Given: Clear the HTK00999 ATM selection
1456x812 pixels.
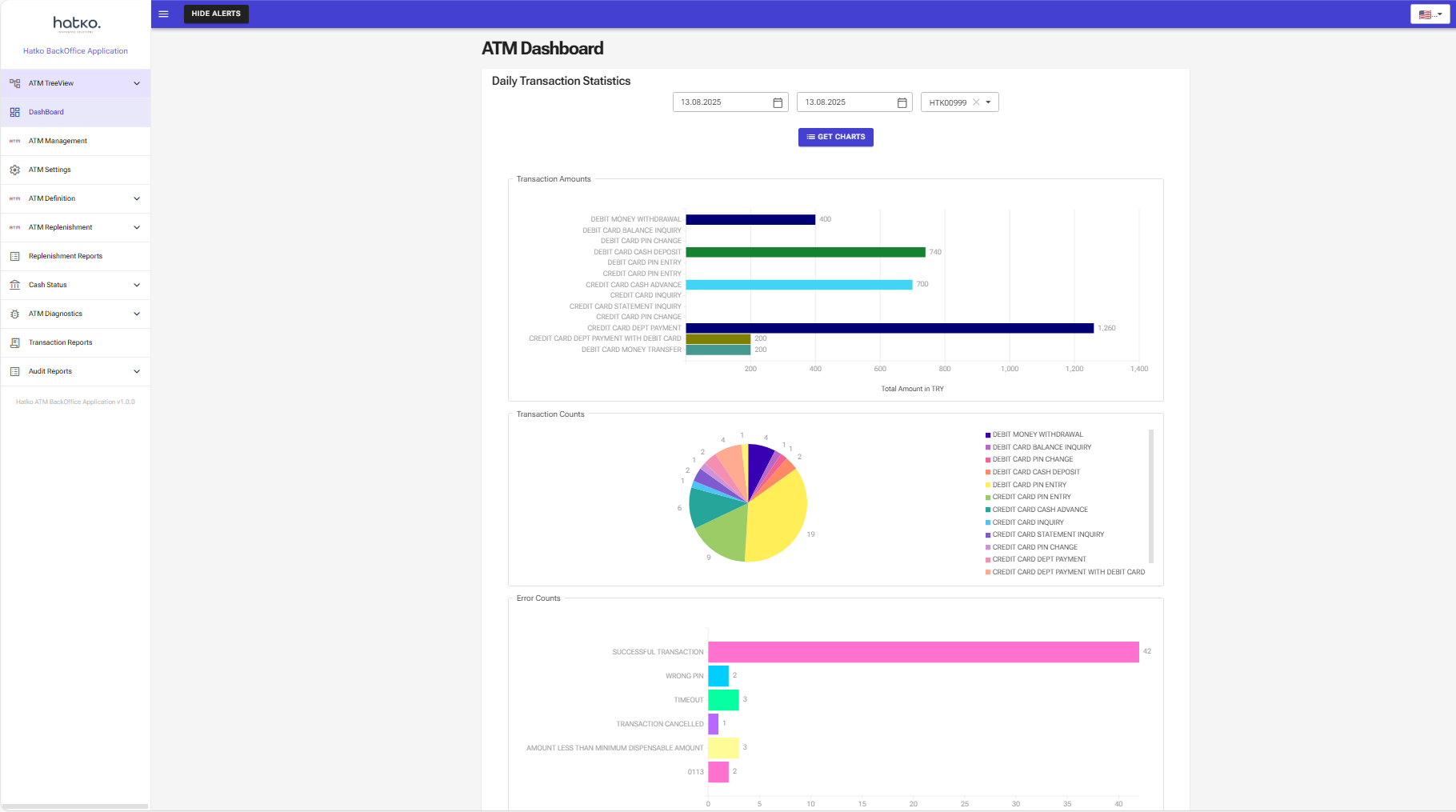Looking at the screenshot, I should point(976,102).
